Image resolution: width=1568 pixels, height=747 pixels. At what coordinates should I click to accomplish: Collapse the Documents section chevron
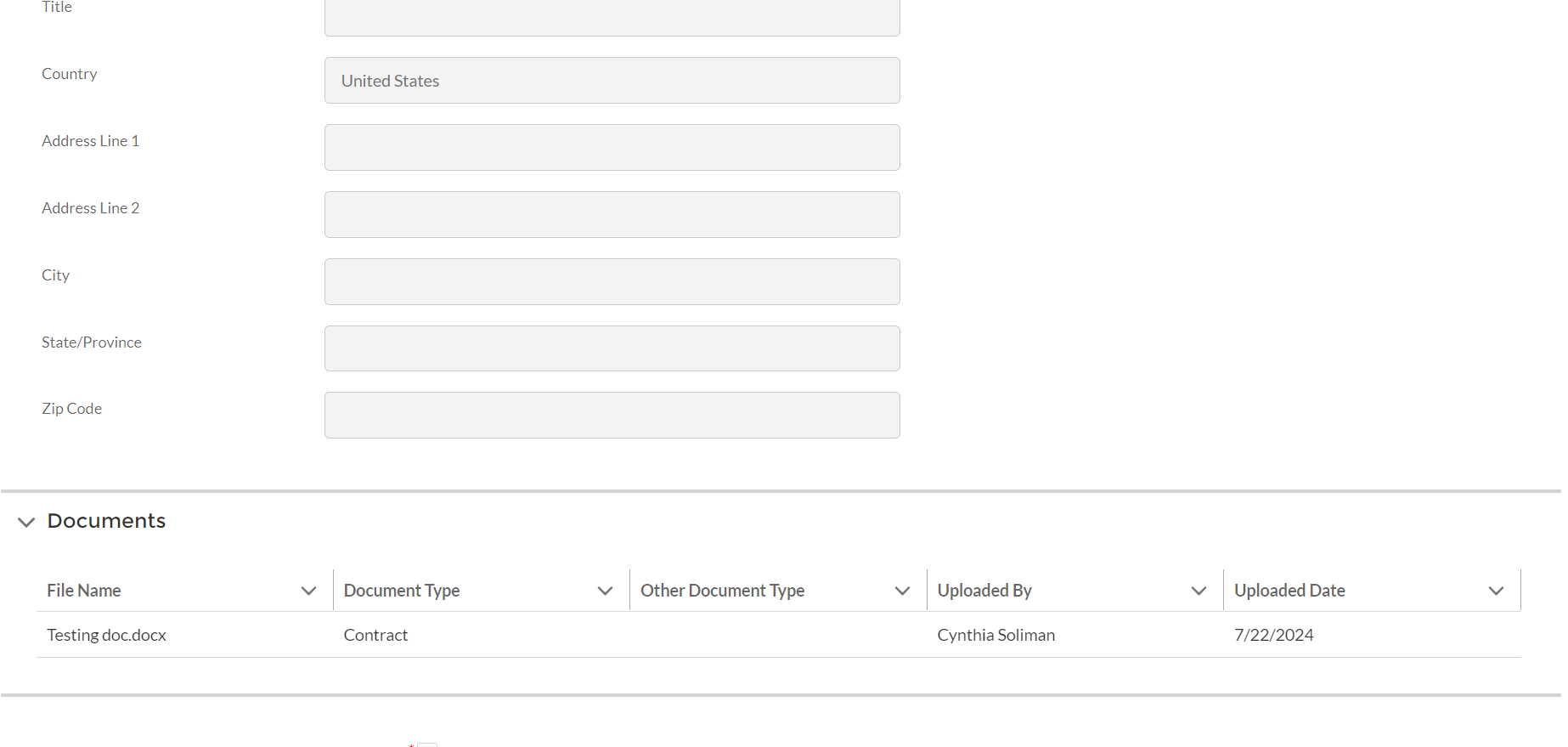[x=26, y=522]
